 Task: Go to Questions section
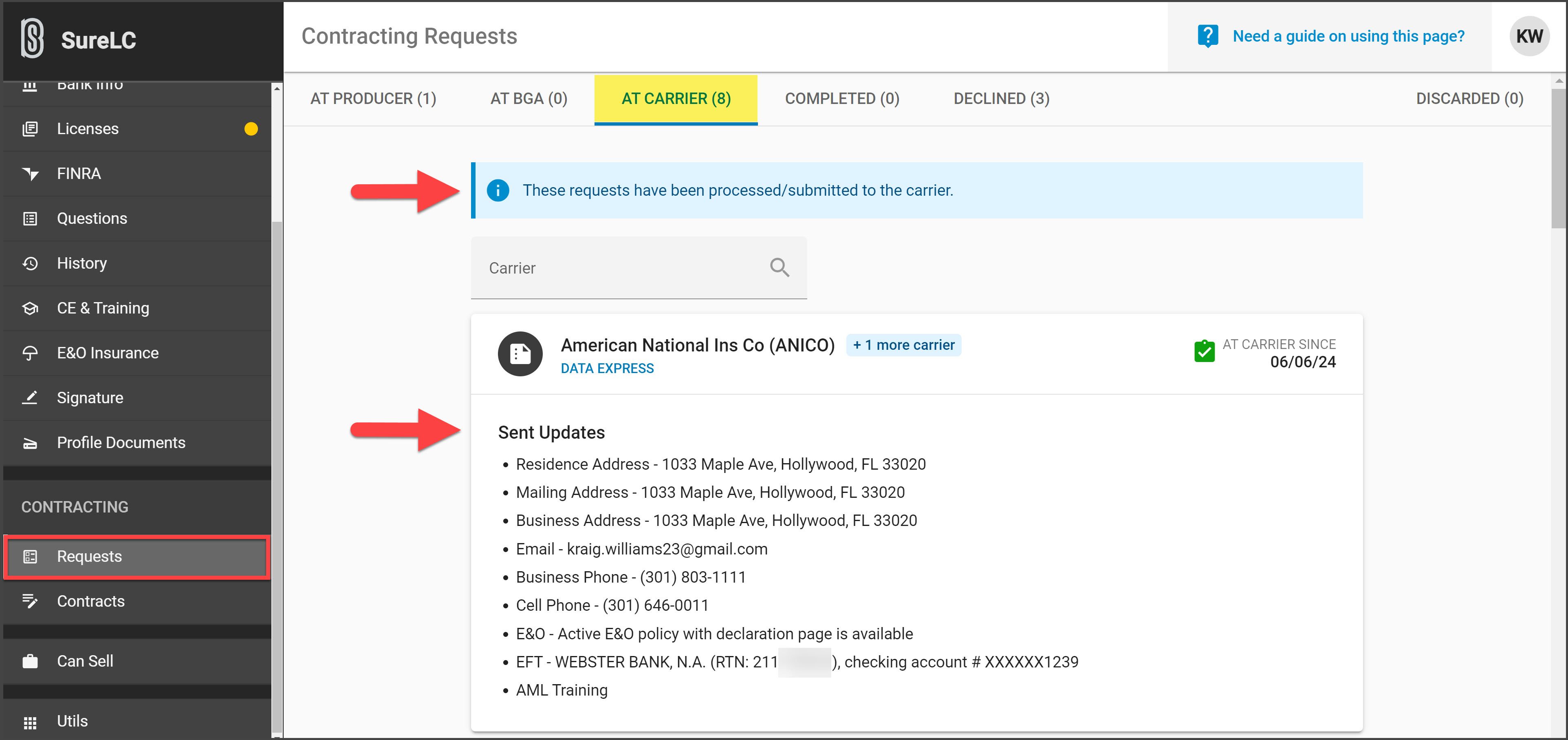point(137,218)
